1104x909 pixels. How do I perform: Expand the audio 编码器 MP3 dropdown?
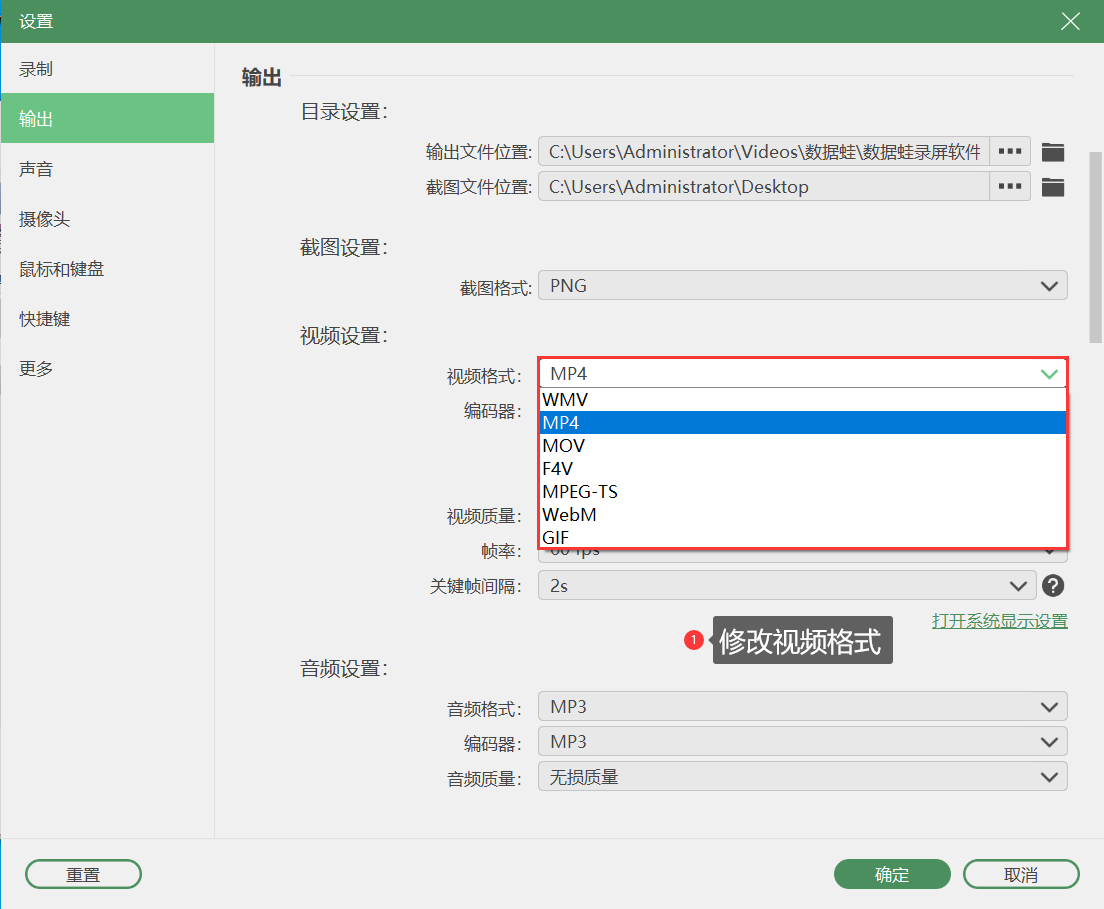803,742
